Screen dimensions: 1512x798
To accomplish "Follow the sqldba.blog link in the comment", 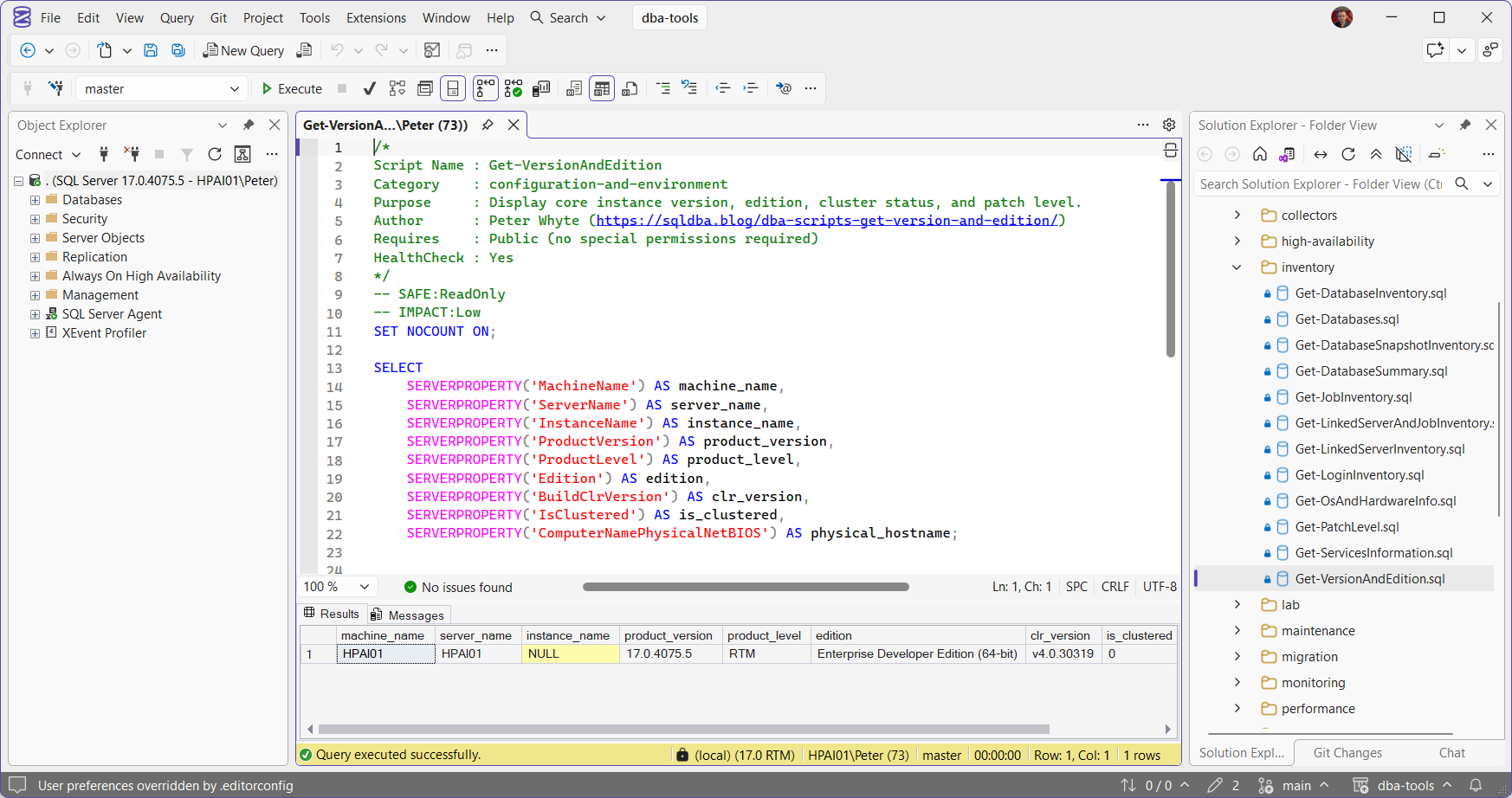I will (826, 220).
